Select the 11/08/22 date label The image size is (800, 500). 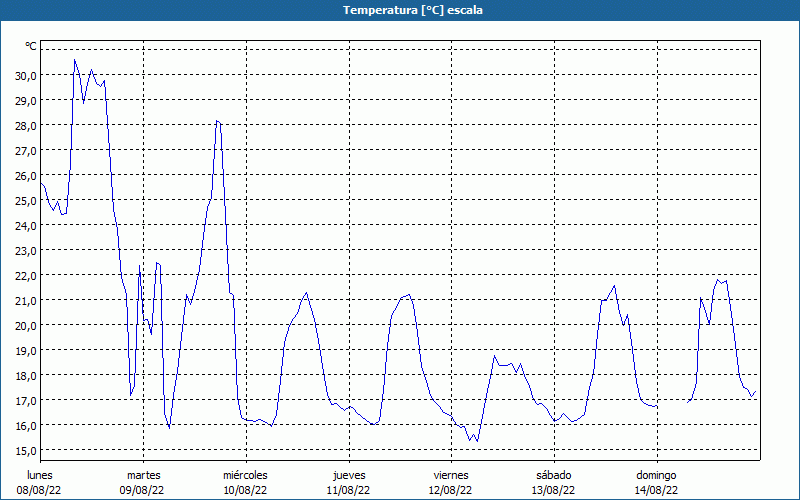[348, 490]
